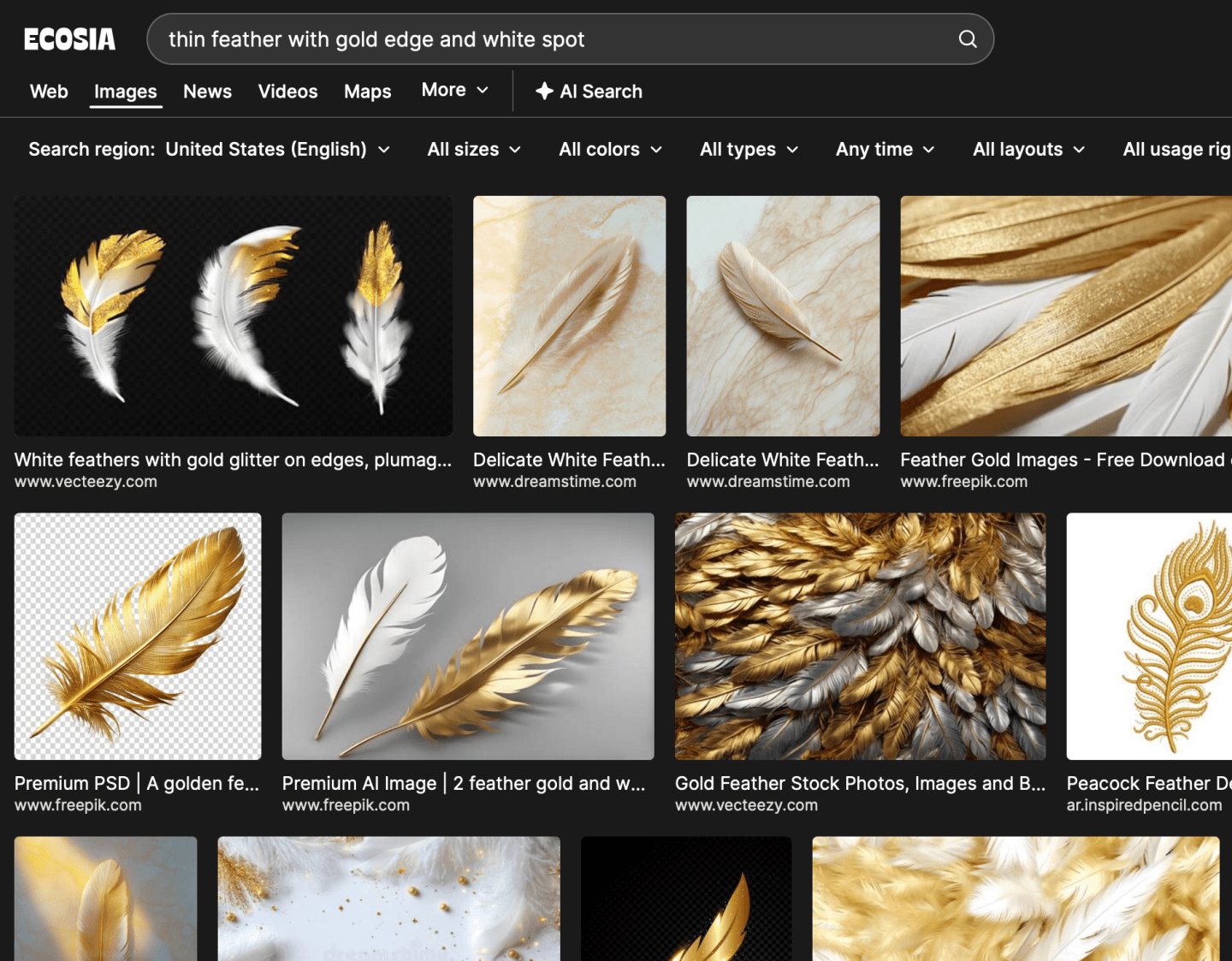Change the United States (English) search region
The image size is (1232, 961).
[277, 149]
